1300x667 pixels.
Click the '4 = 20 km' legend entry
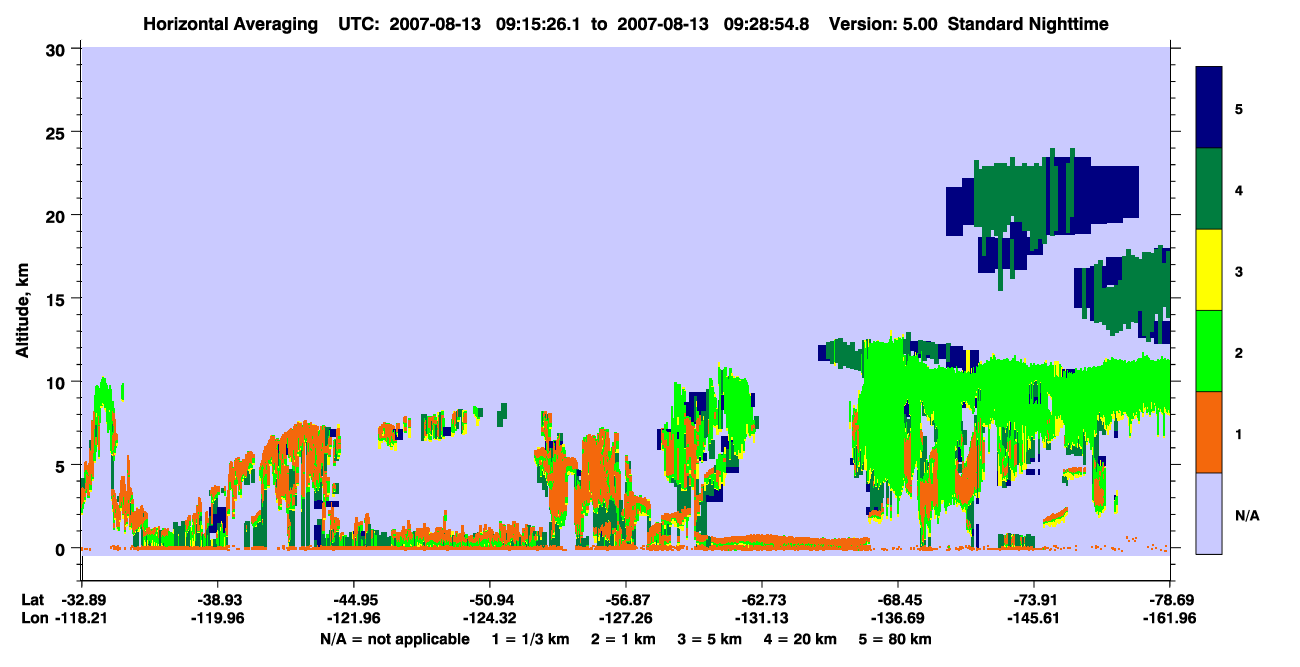tap(802, 639)
